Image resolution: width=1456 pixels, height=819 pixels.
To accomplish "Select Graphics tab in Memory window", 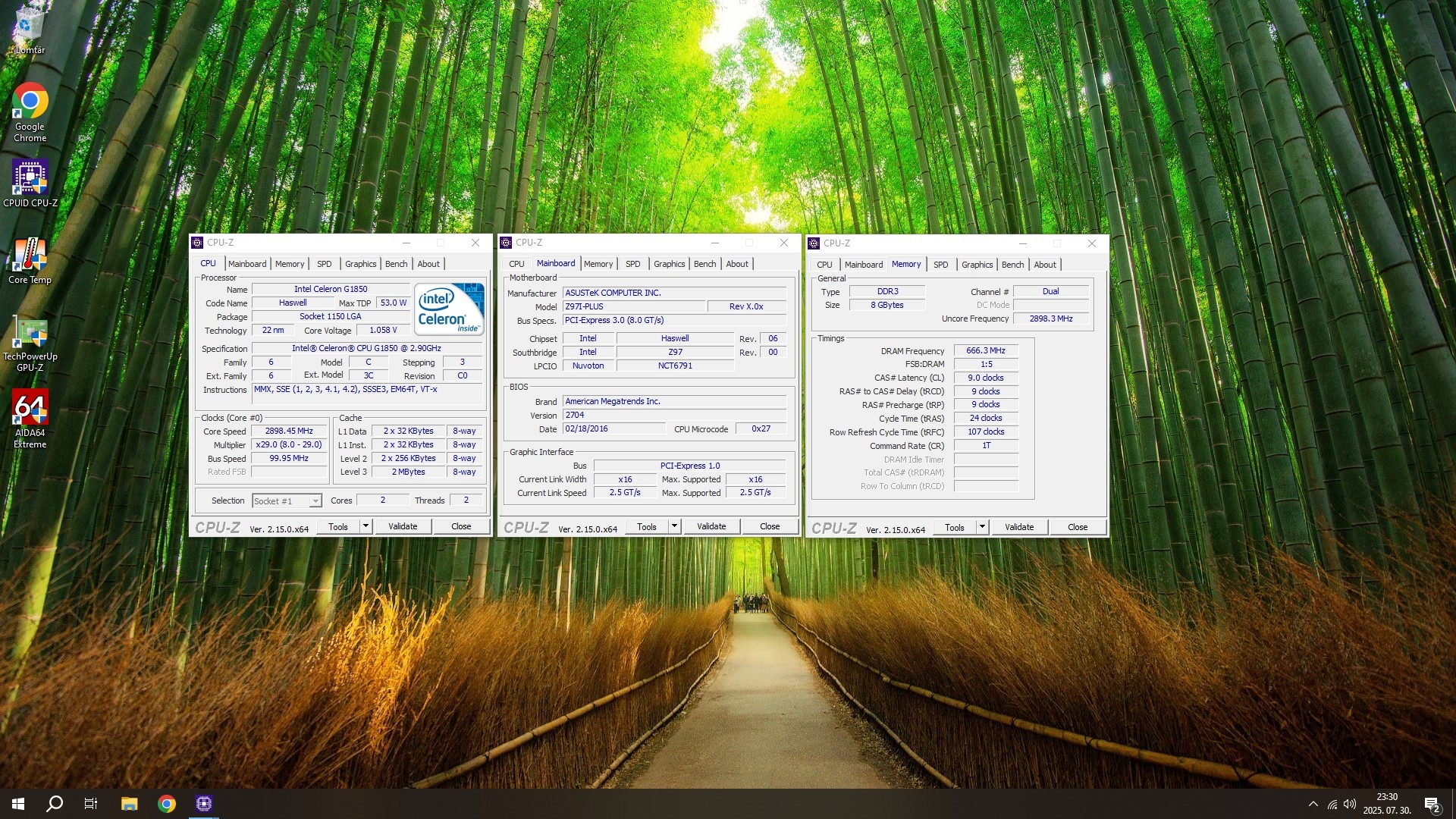I will click(x=977, y=265).
